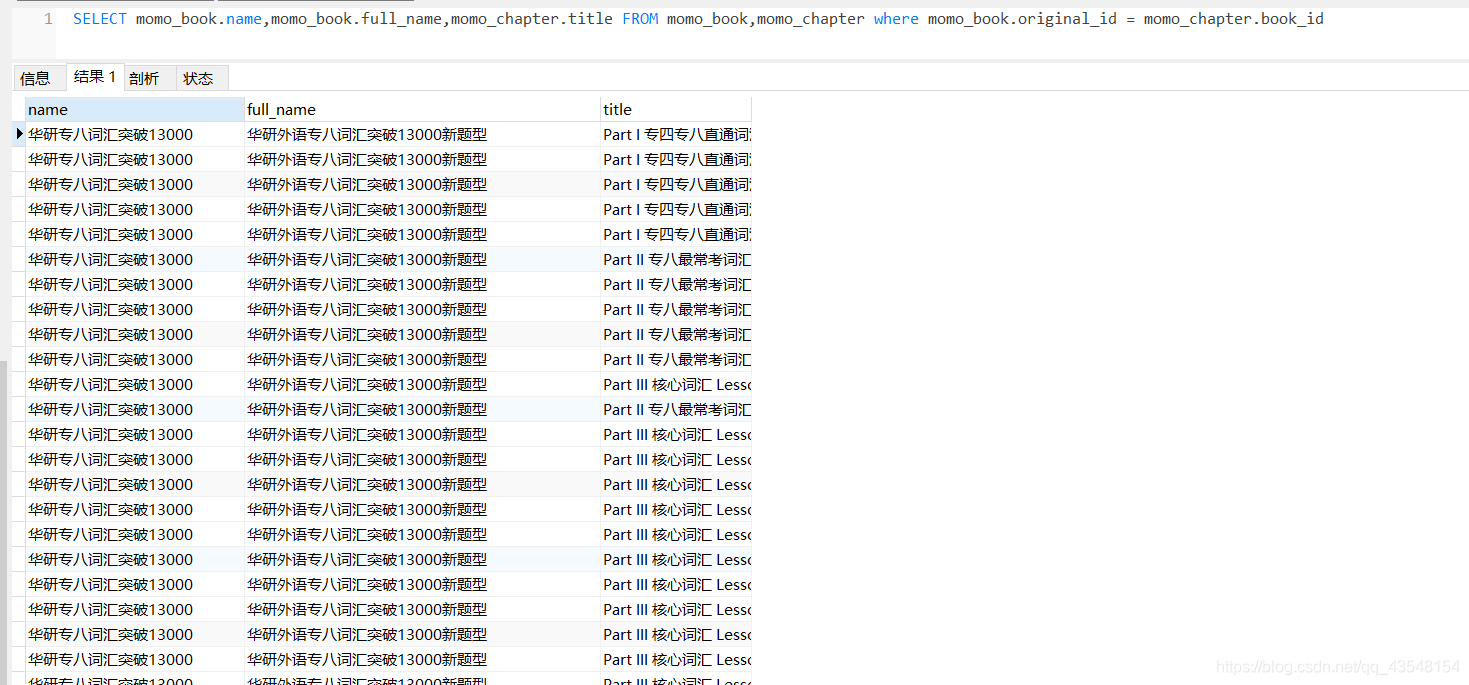Select the 结果 1 tab
1469x685 pixels.
pos(95,77)
